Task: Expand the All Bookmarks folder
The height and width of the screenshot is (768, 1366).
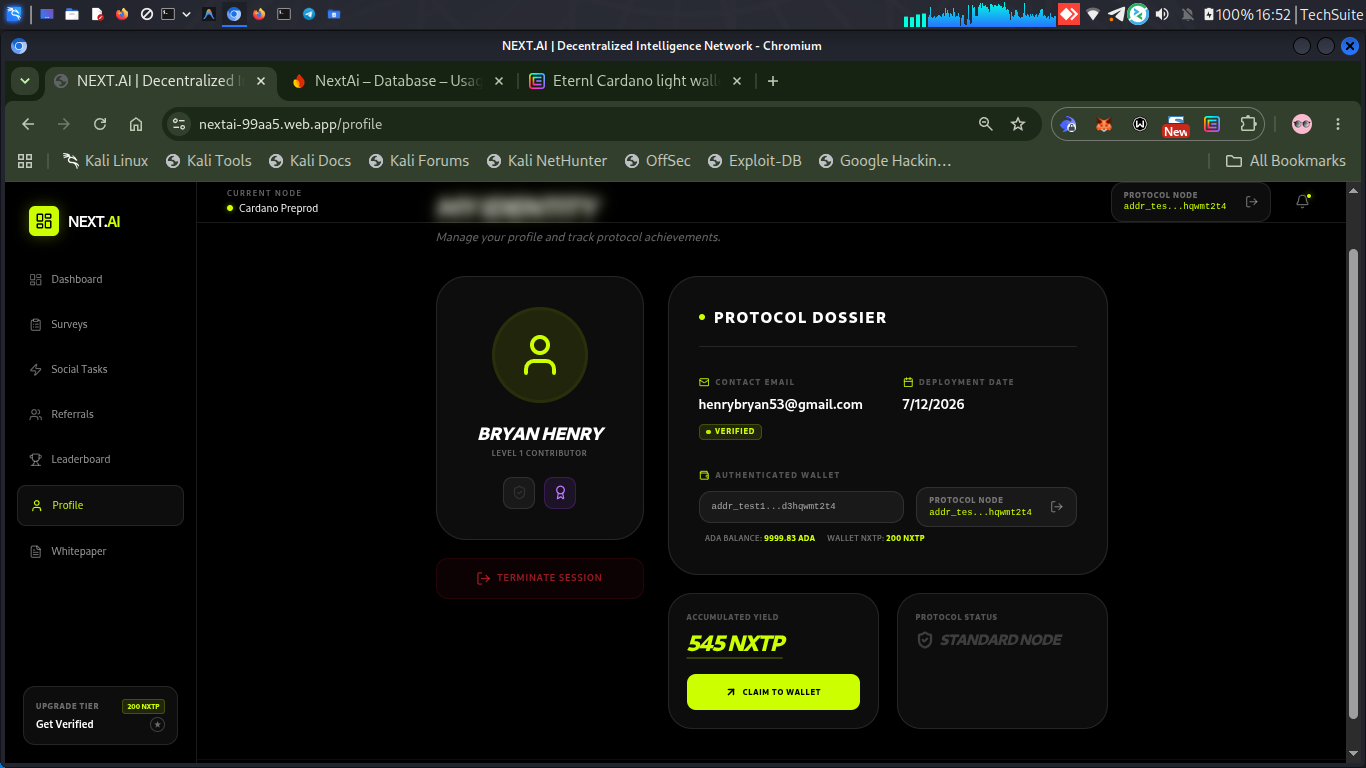Action: (1286, 161)
